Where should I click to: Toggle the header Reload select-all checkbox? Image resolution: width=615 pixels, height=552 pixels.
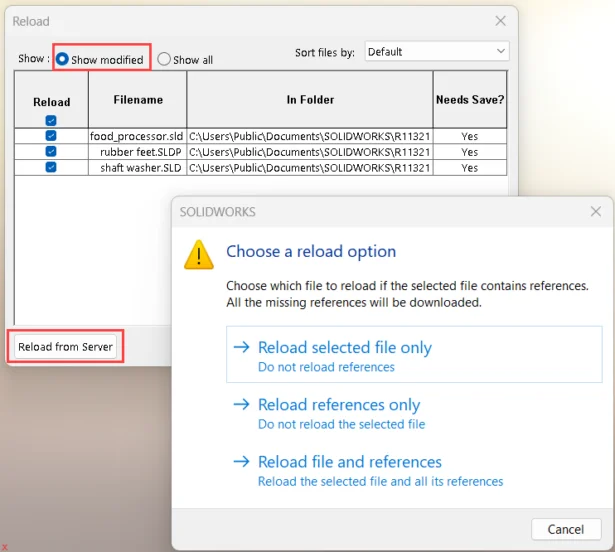[51, 120]
